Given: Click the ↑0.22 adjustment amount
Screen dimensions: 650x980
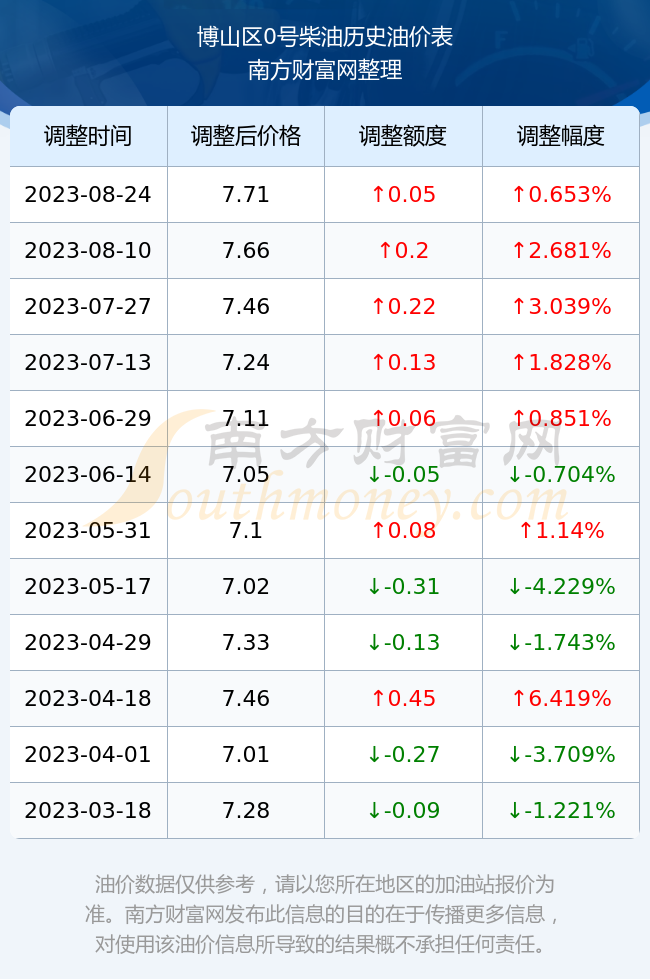Looking at the screenshot, I should [x=403, y=306].
